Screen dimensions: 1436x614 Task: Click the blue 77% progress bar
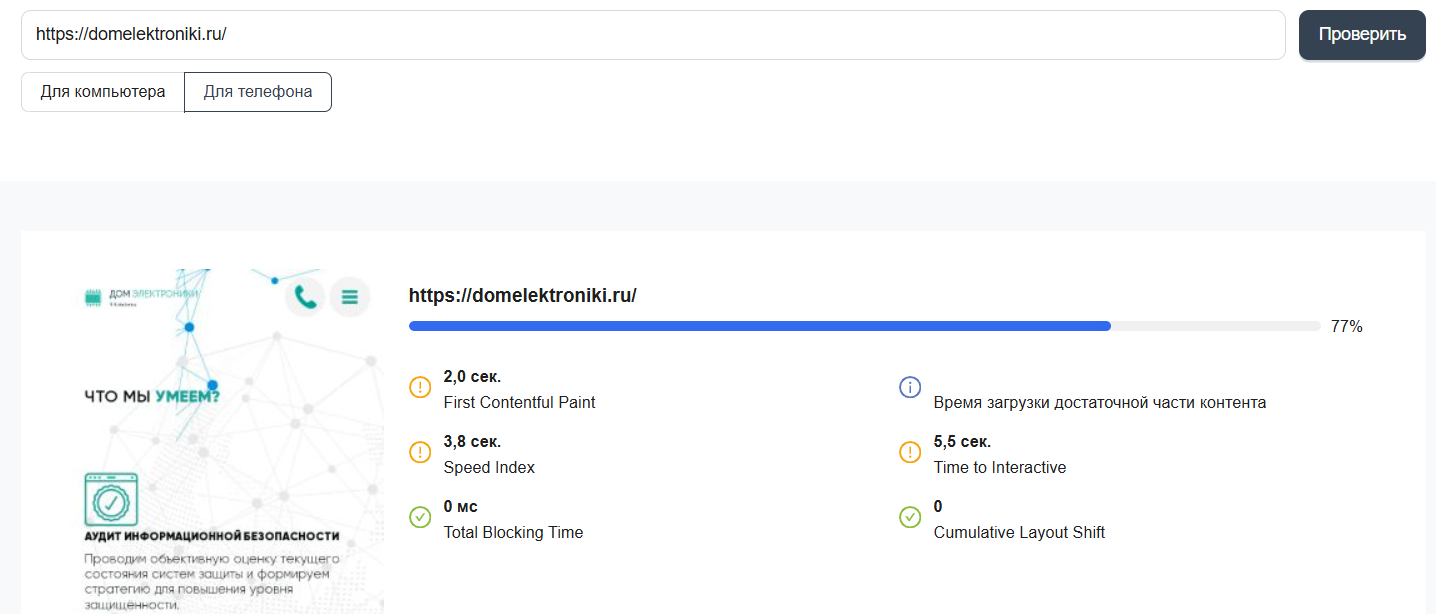[760, 326]
